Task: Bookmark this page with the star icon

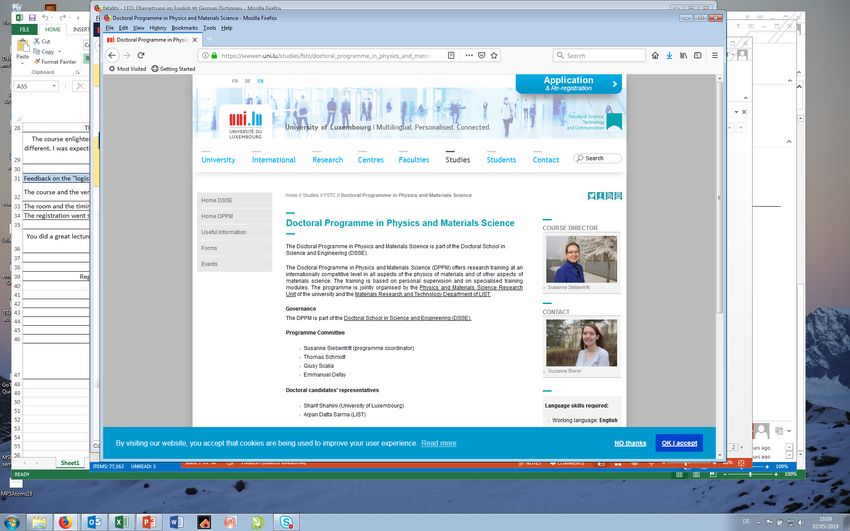Action: point(494,55)
